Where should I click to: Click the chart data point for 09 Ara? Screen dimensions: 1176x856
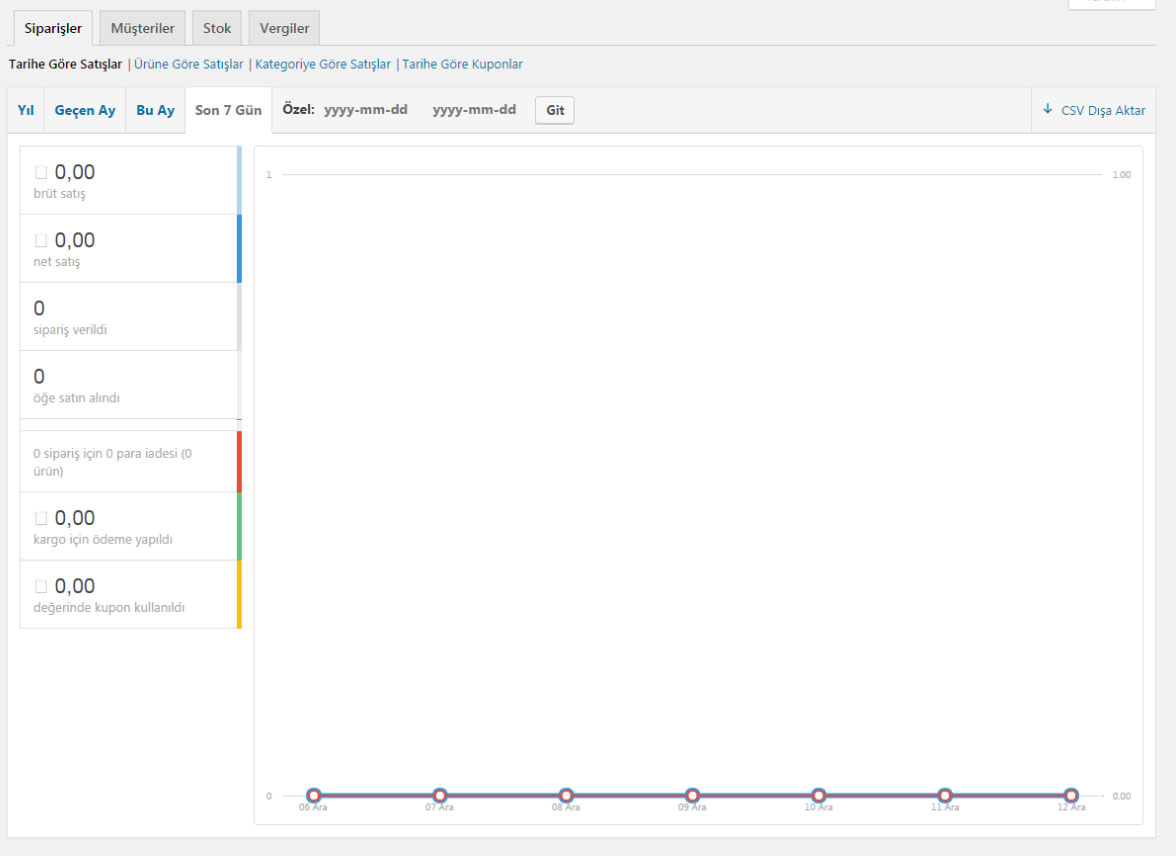pyautogui.click(x=692, y=795)
